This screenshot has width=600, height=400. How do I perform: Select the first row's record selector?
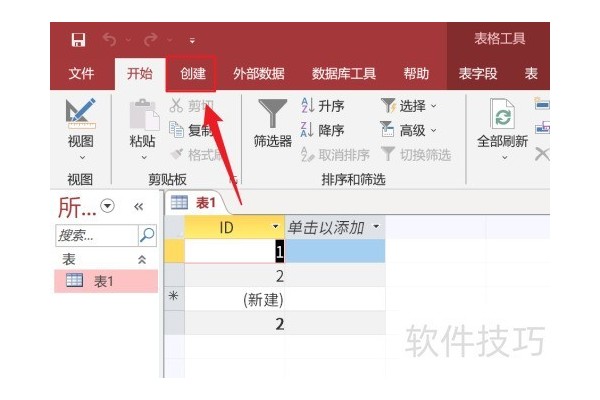[x=174, y=251]
